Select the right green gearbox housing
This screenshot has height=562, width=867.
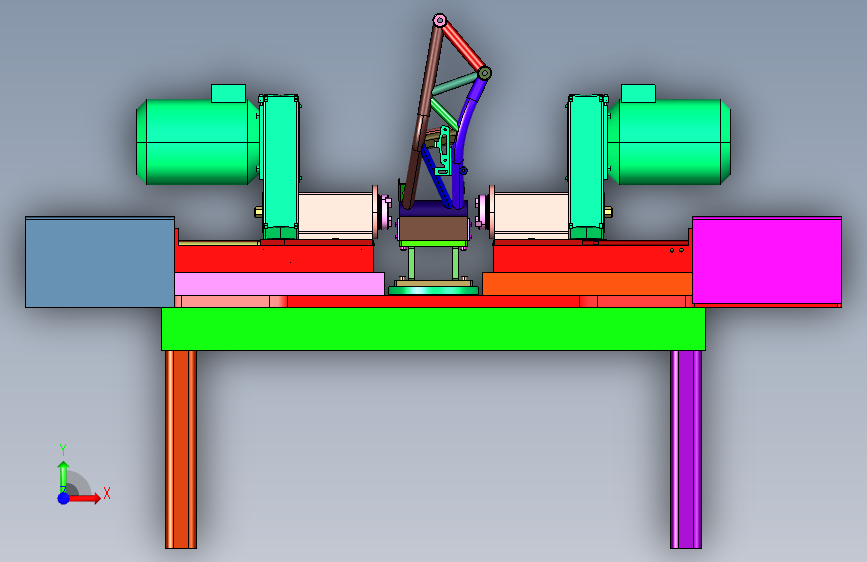pyautogui.click(x=587, y=166)
